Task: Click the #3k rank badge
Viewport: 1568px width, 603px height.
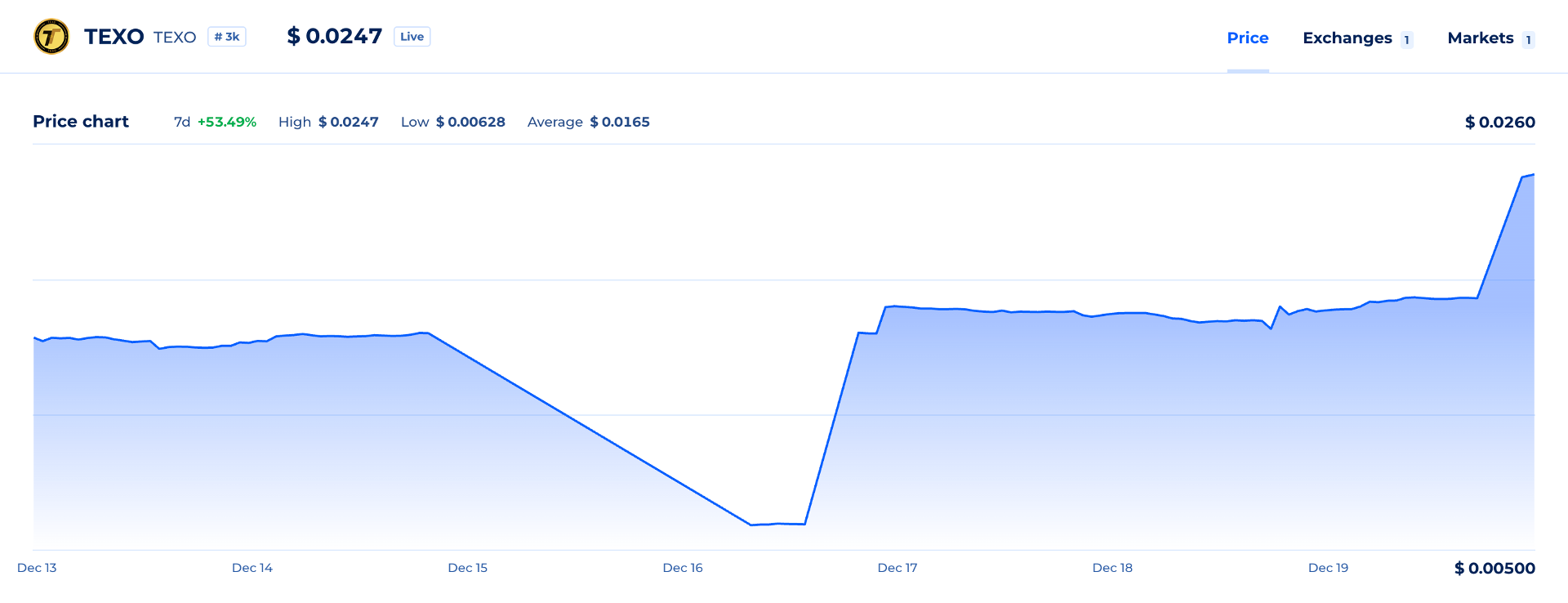Action: pyautogui.click(x=227, y=37)
